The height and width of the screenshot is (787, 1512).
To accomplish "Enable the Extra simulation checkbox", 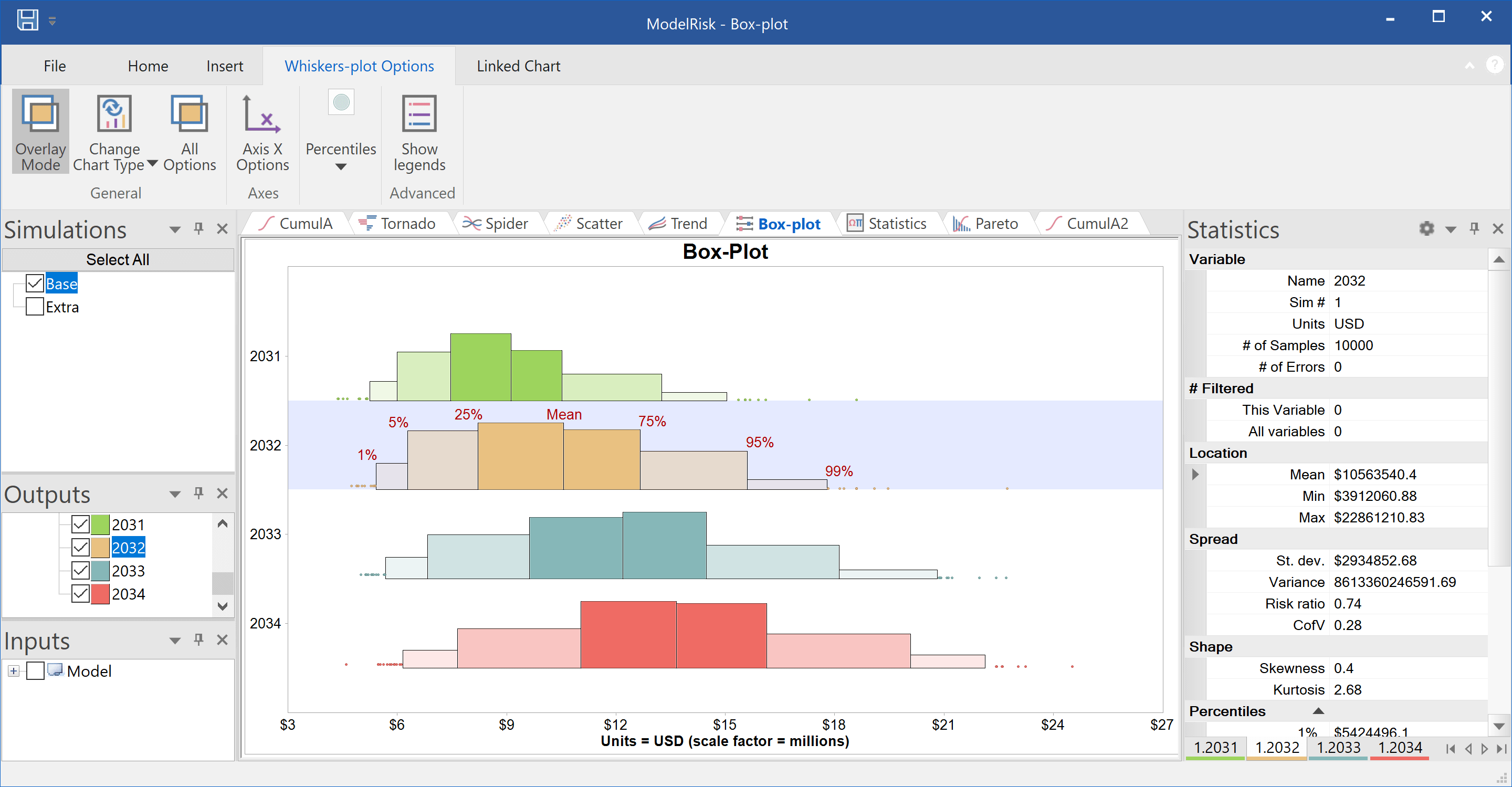I will [34, 307].
